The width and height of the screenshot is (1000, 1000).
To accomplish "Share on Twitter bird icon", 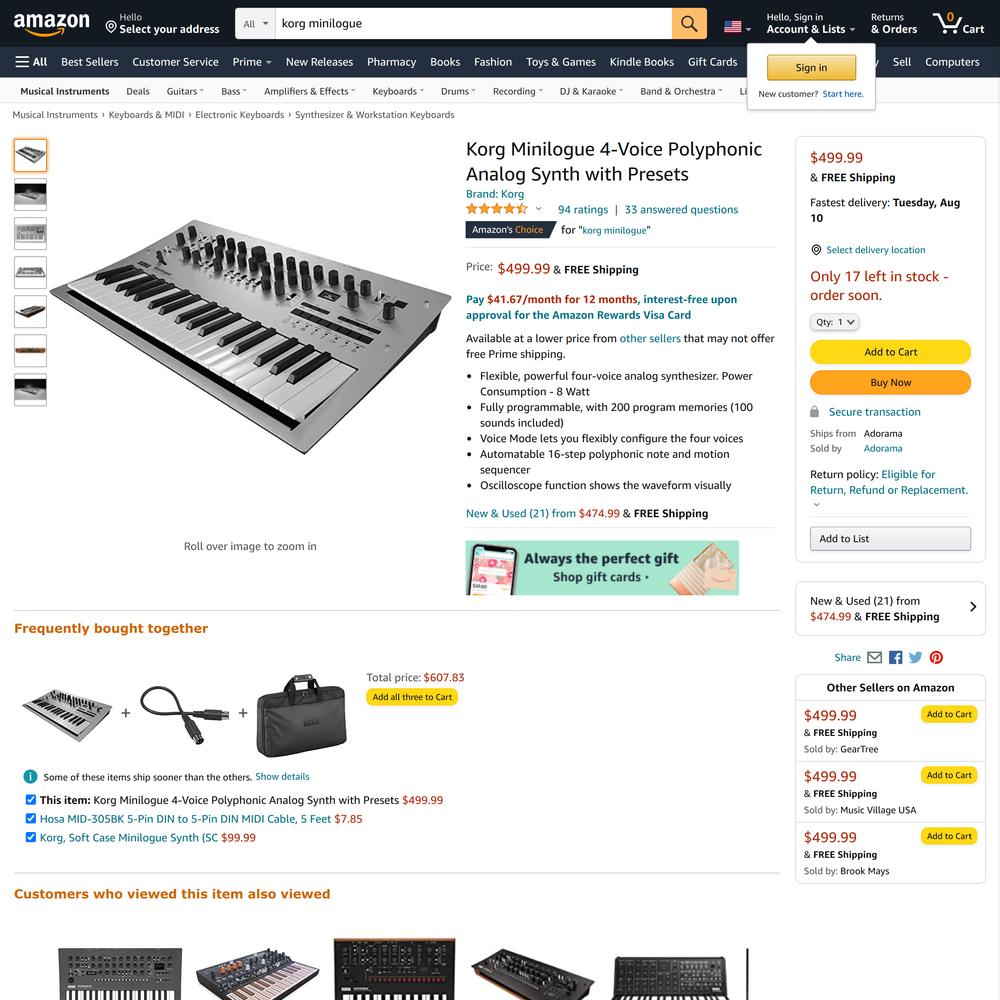I will click(915, 657).
